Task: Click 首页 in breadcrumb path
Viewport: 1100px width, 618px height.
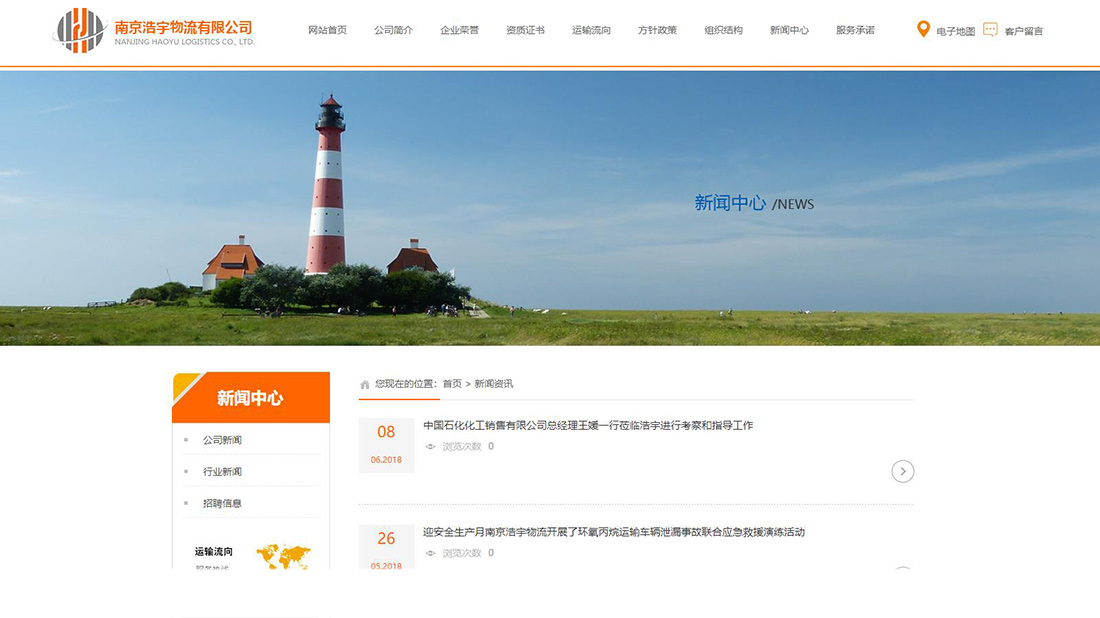Action: 452,384
